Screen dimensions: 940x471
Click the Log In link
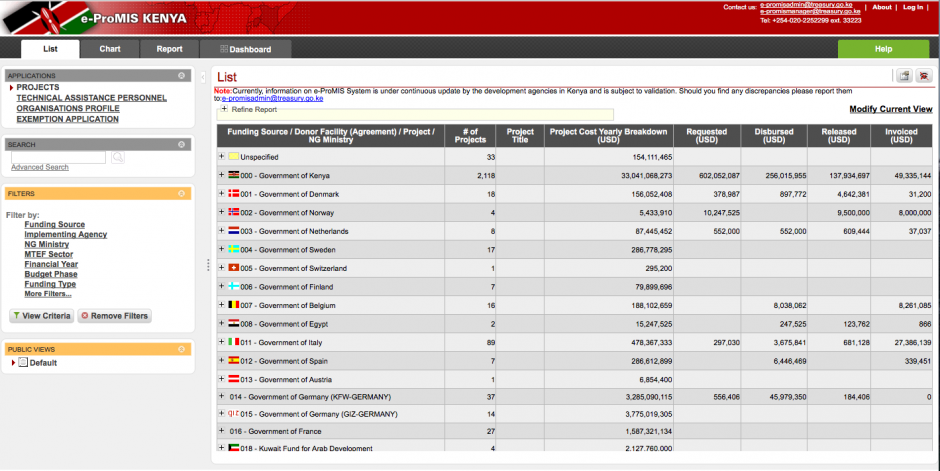913,7
